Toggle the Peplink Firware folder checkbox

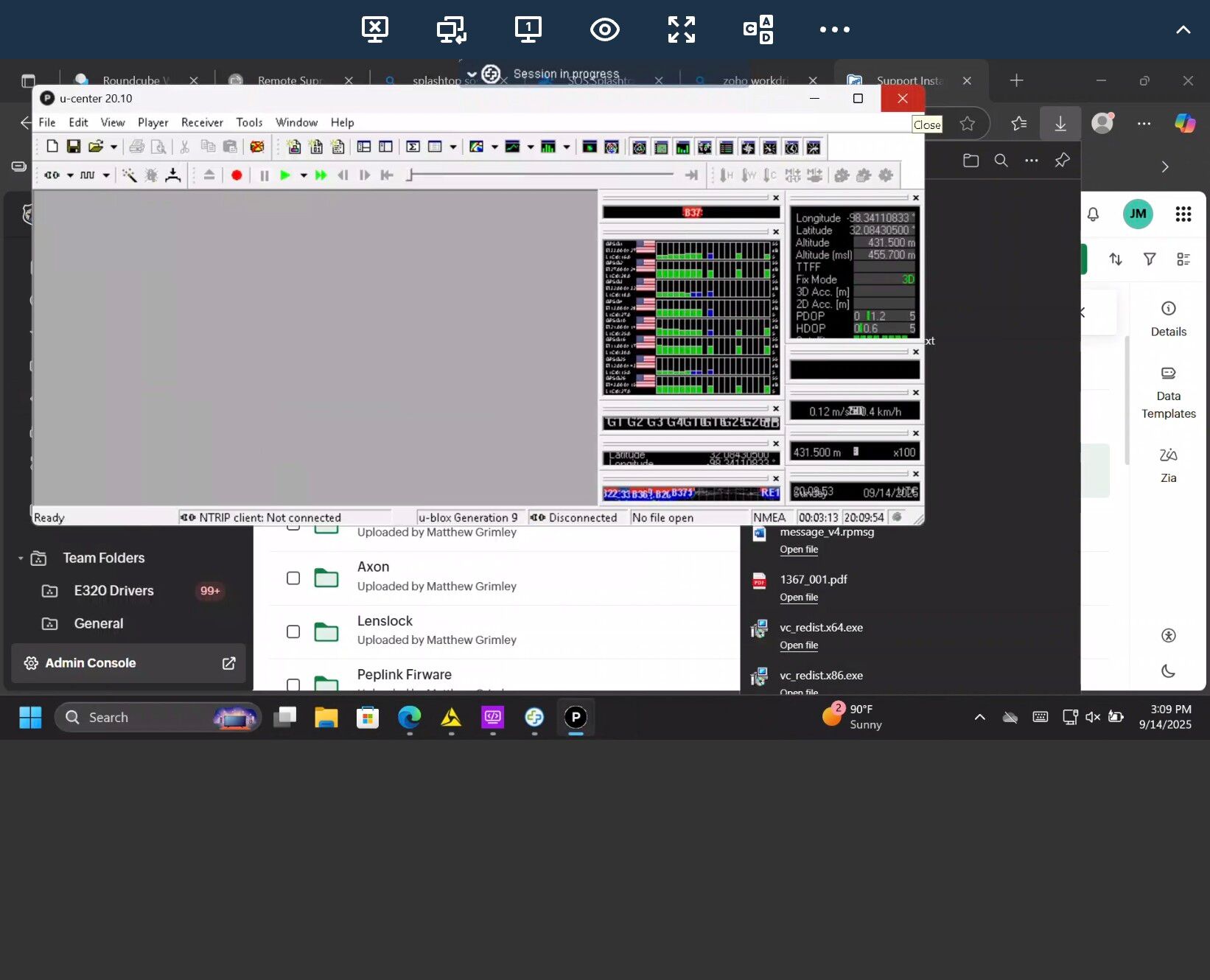click(x=293, y=685)
